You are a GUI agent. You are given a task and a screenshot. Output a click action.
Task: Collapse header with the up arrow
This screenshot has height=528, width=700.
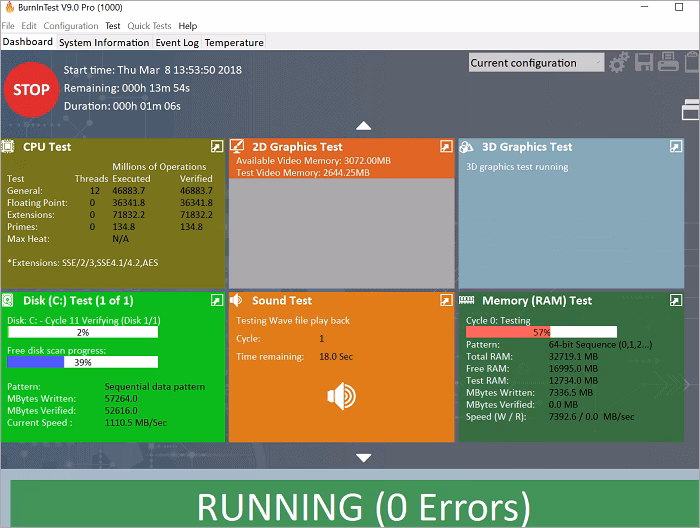(x=363, y=126)
